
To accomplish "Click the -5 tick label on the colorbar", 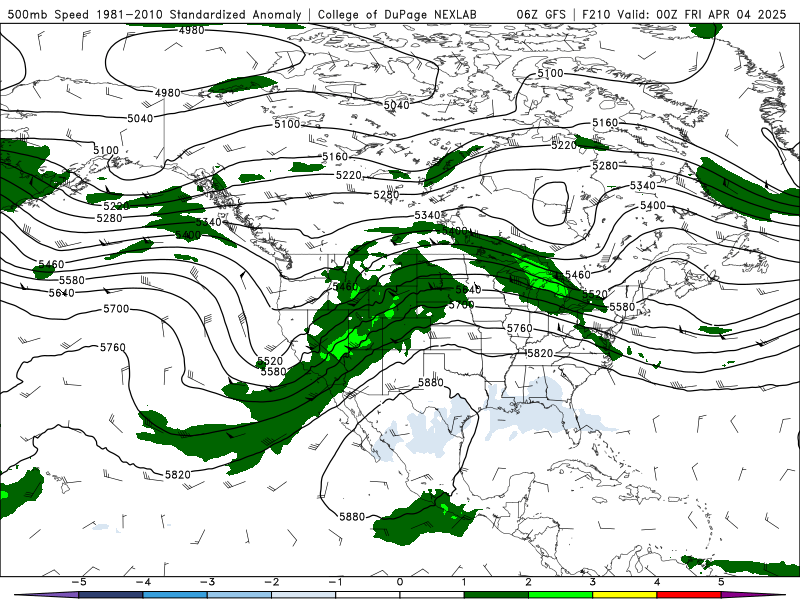I will pyautogui.click(x=79, y=582).
